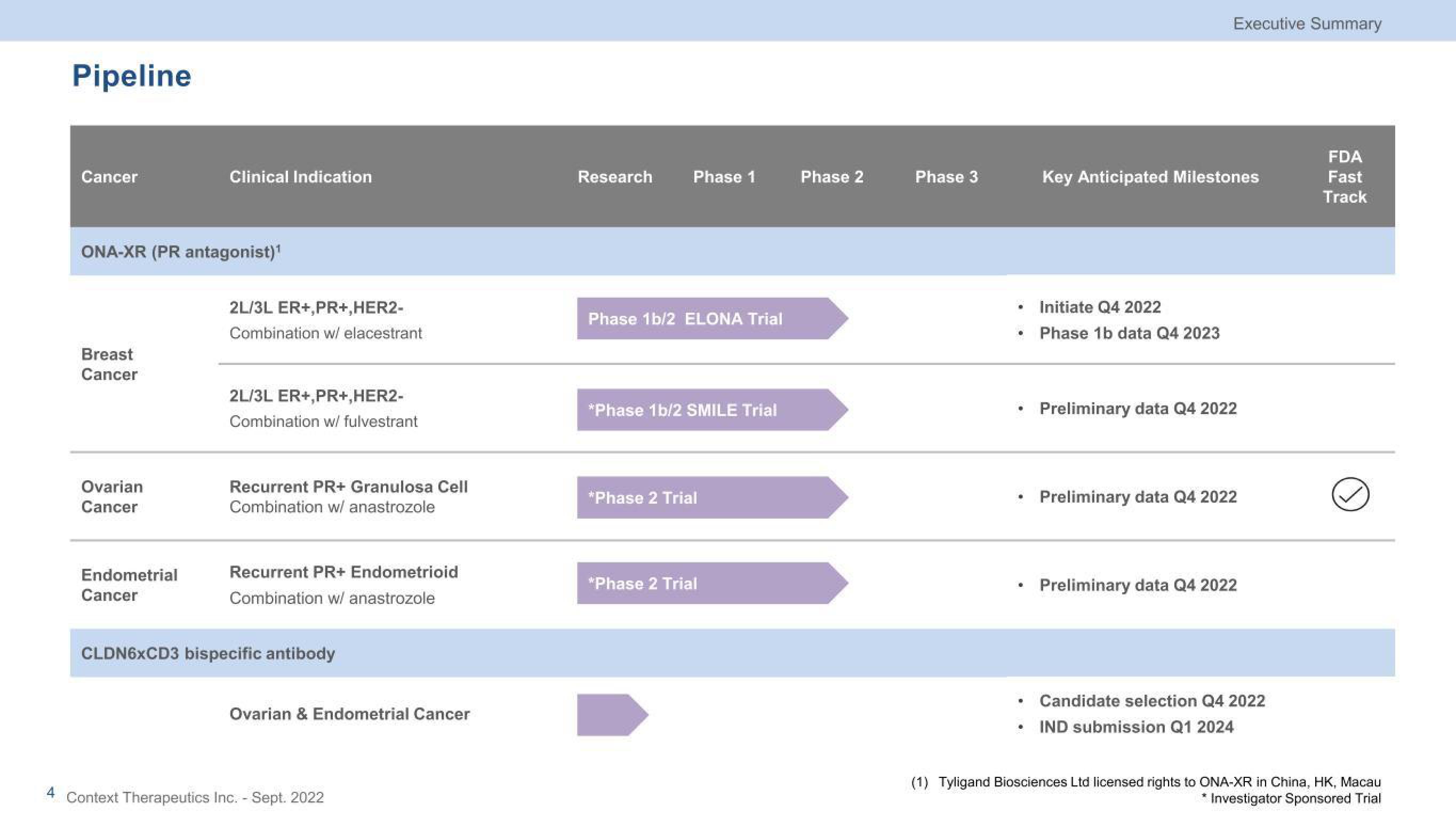
Task: Click the Candidate selection Q4 2022 milestone
Action: (x=1152, y=701)
